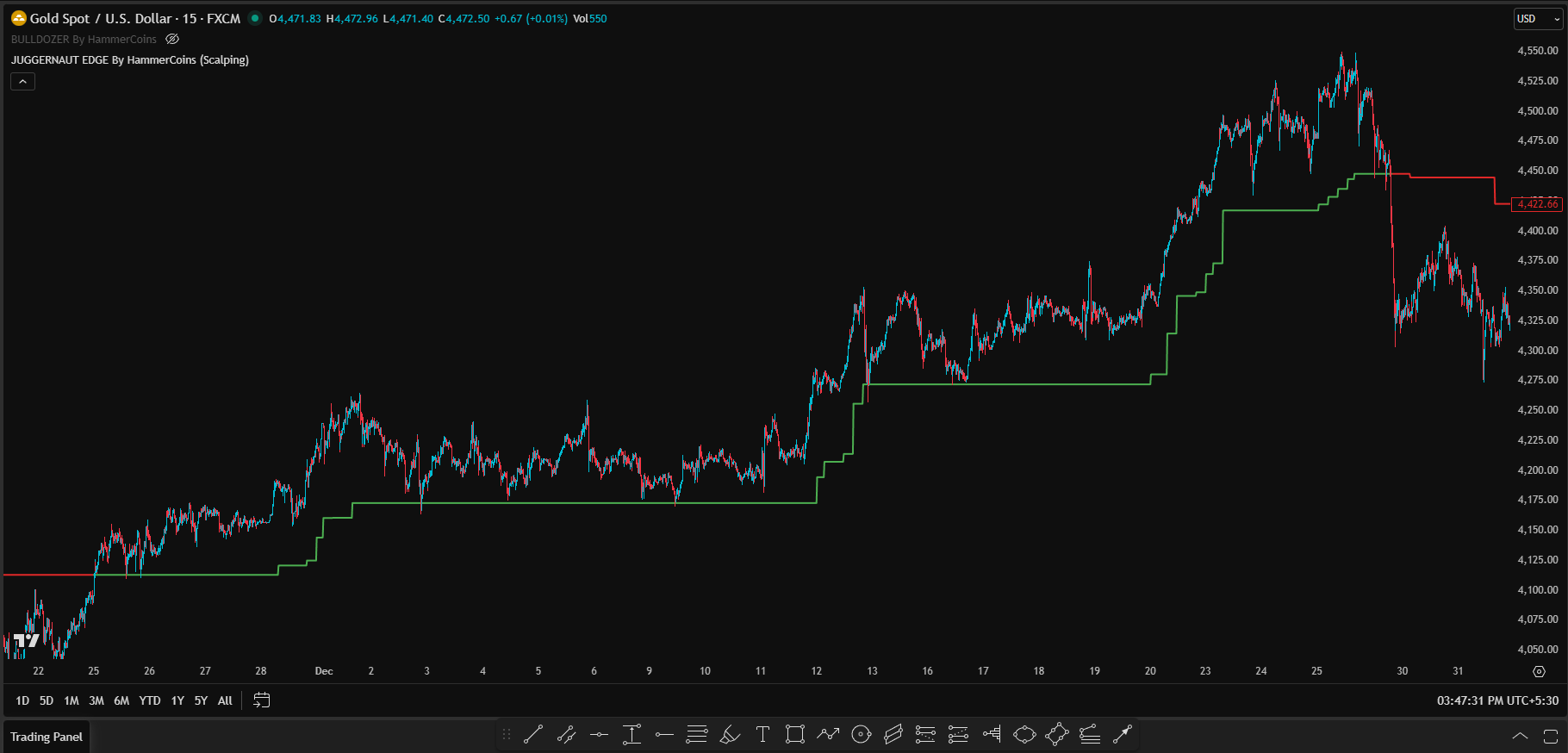Open the Trading Panel tab
This screenshot has height=753, width=1568.
[x=47, y=737]
